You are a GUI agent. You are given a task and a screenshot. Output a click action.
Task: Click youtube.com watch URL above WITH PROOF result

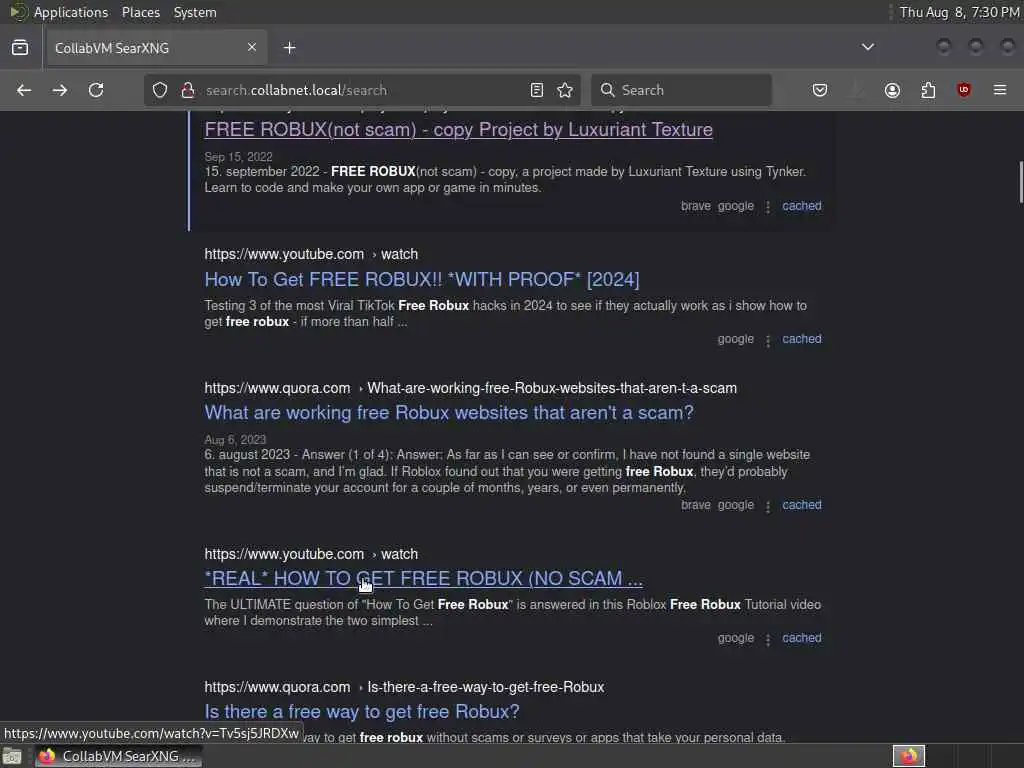point(311,254)
